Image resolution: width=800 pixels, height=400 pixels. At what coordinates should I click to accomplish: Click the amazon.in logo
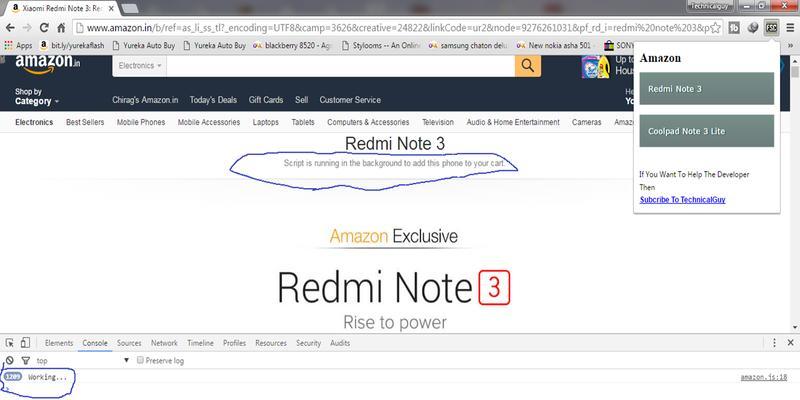(x=47, y=64)
